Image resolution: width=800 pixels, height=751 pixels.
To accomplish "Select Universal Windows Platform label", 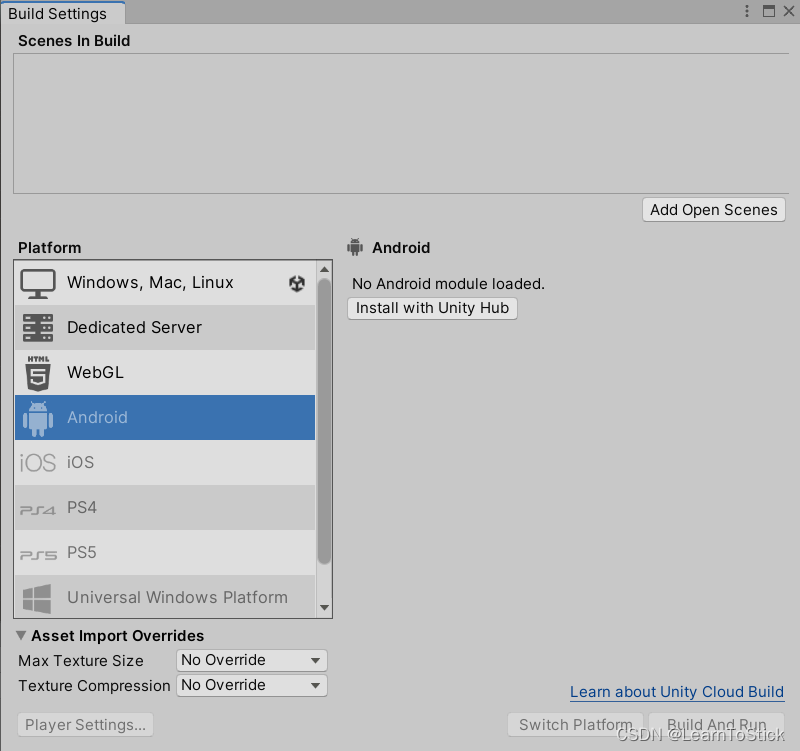I will (178, 597).
